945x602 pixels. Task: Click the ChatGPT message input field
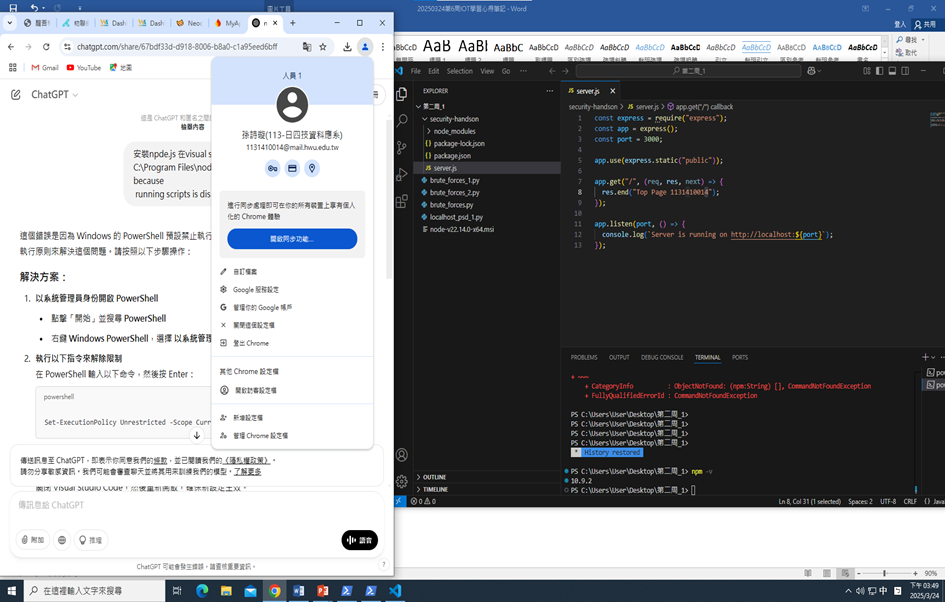(190, 506)
